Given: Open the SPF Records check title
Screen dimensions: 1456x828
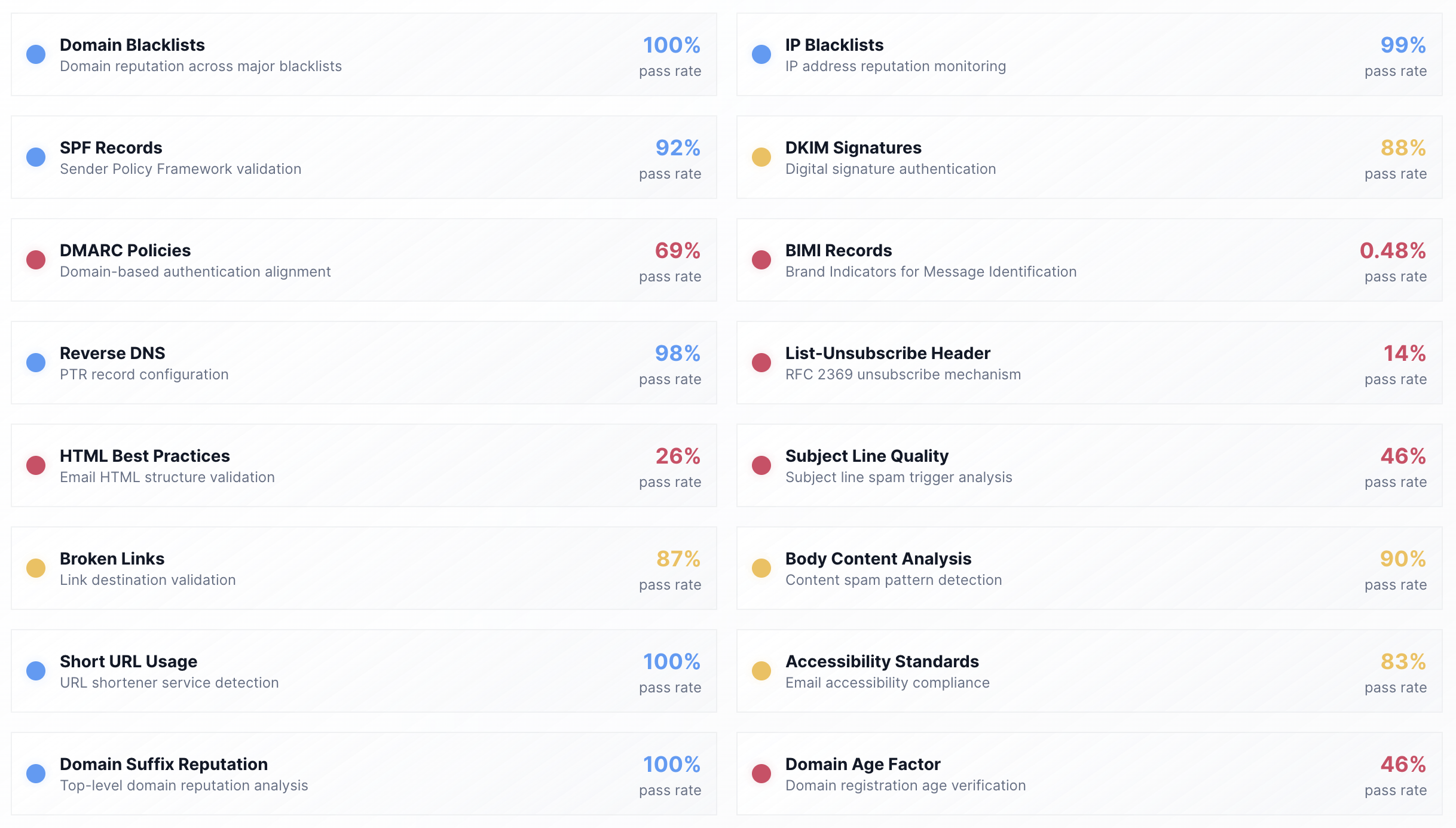Looking at the screenshot, I should point(111,148).
